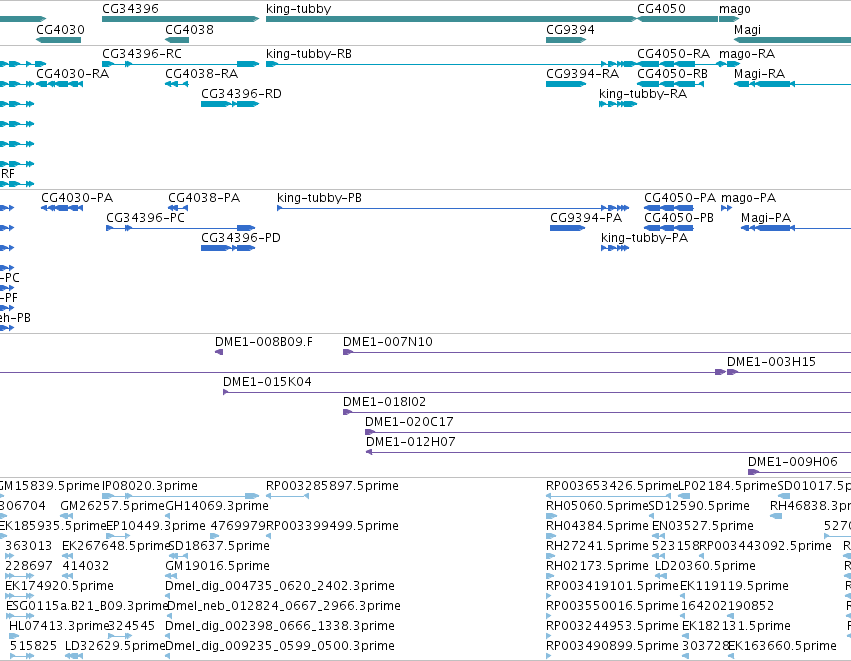Select transcript label king-tubby-RB
The height and width of the screenshot is (661, 851).
(x=309, y=54)
